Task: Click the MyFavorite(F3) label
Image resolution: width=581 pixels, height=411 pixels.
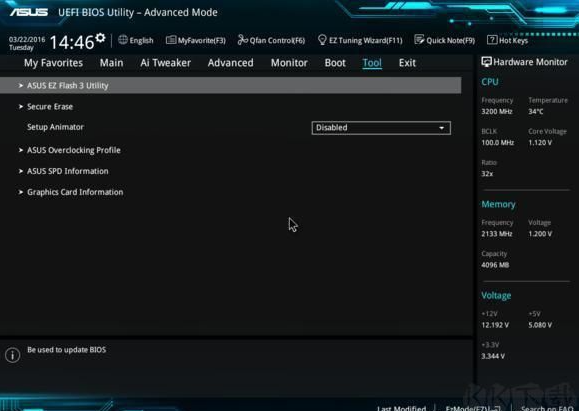Action: pos(202,40)
